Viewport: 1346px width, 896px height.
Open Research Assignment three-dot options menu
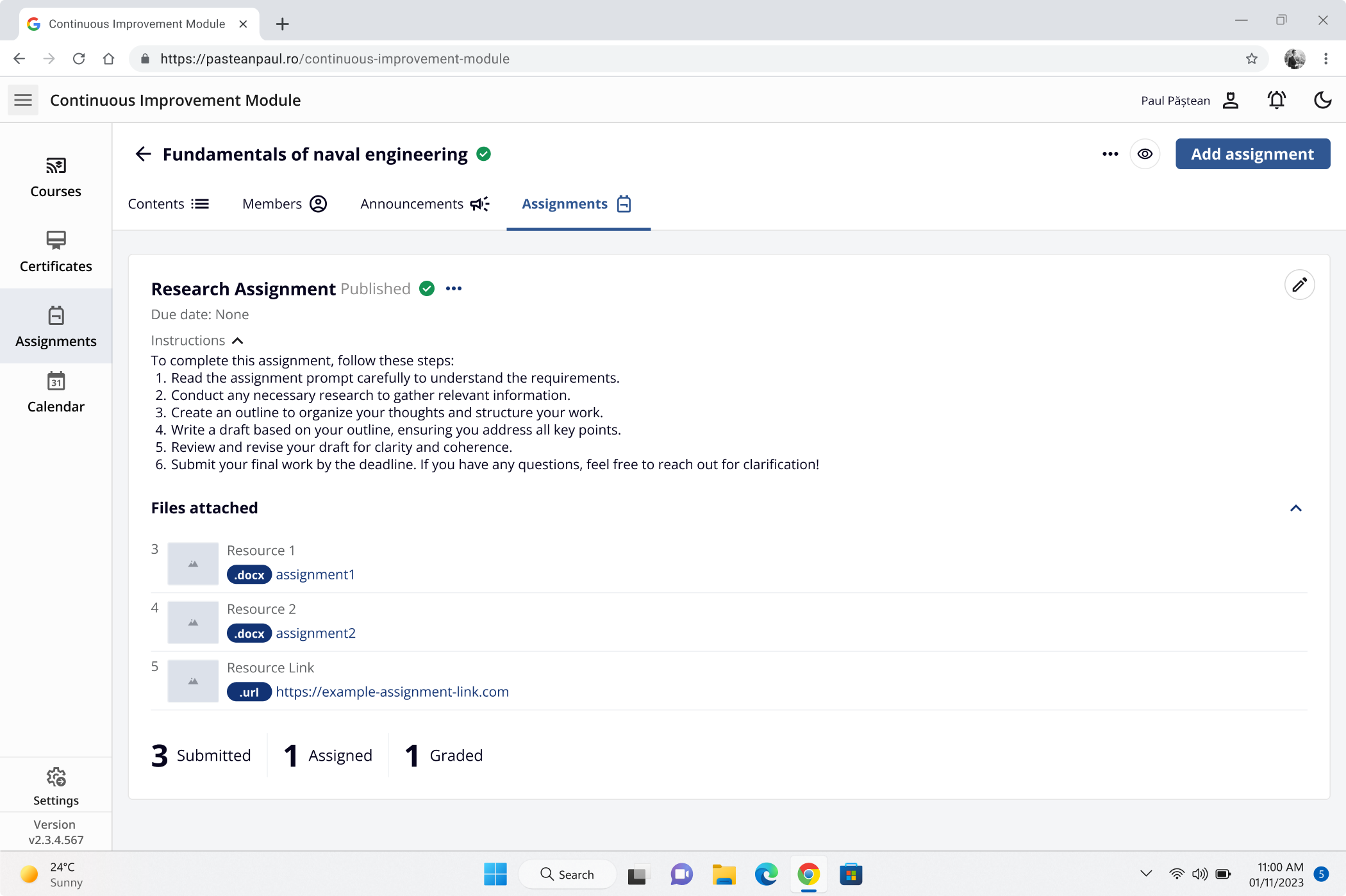tap(453, 289)
